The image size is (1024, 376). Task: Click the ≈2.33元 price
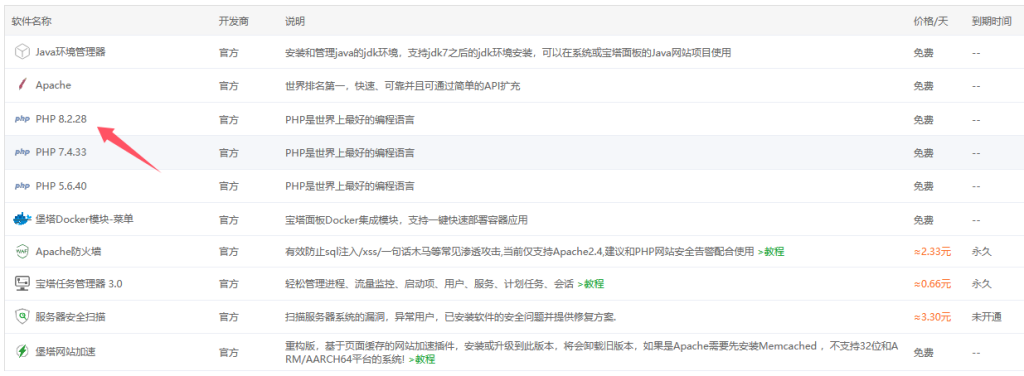933,251
